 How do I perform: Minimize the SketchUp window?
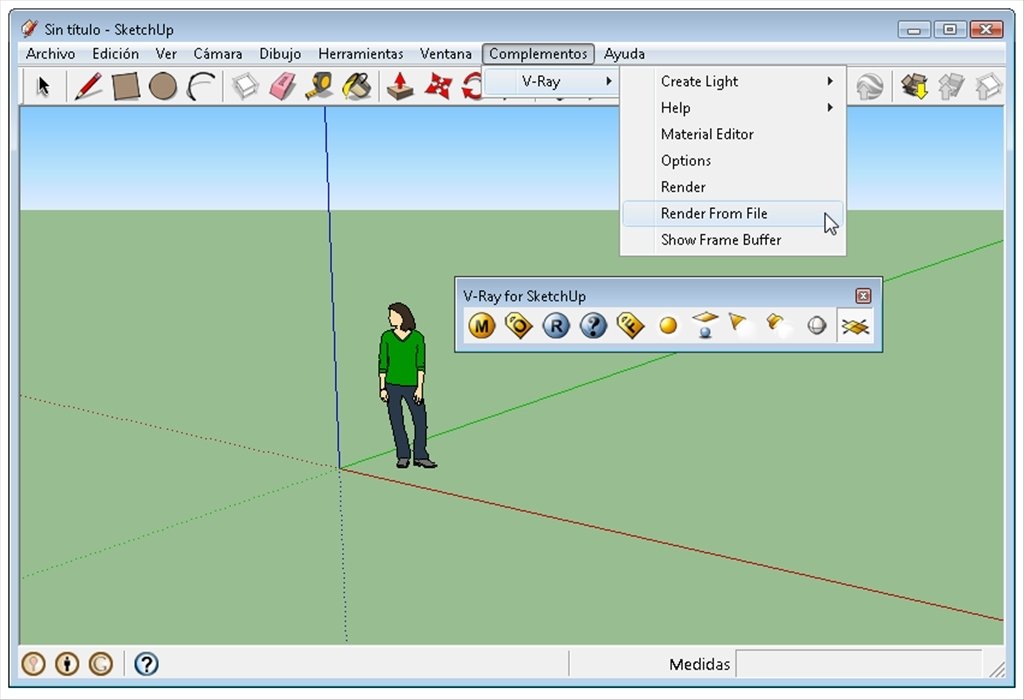tap(914, 29)
